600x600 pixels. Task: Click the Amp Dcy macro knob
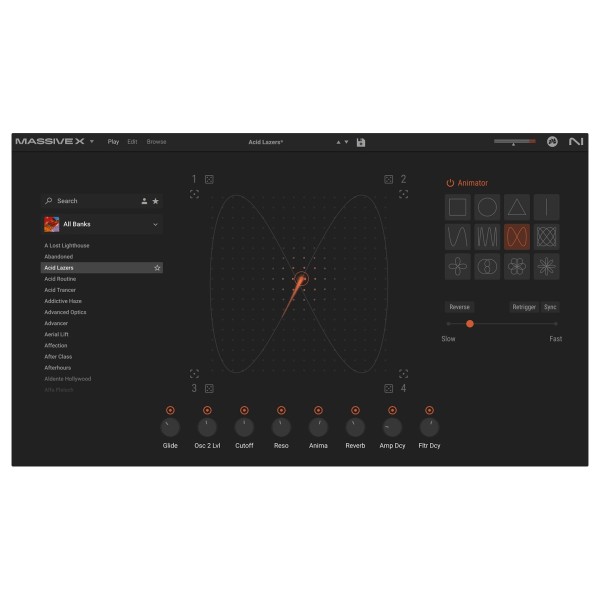[x=392, y=427]
